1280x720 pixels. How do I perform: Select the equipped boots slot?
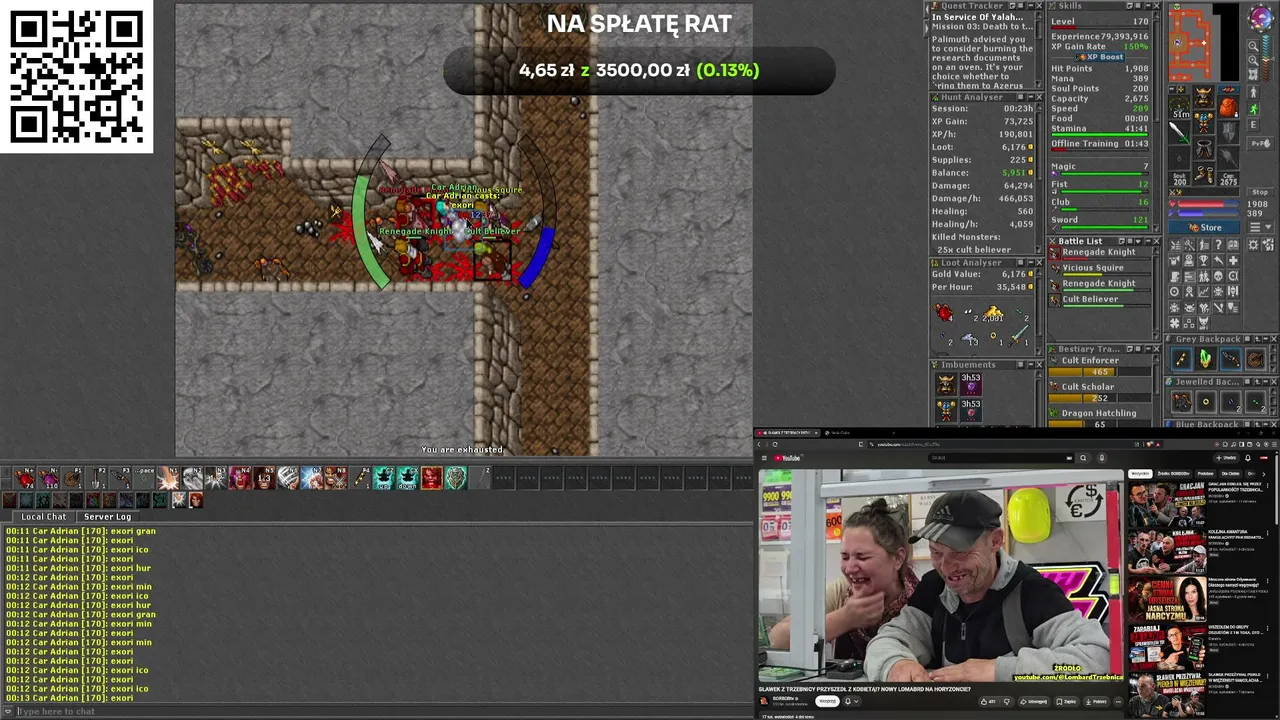1204,173
